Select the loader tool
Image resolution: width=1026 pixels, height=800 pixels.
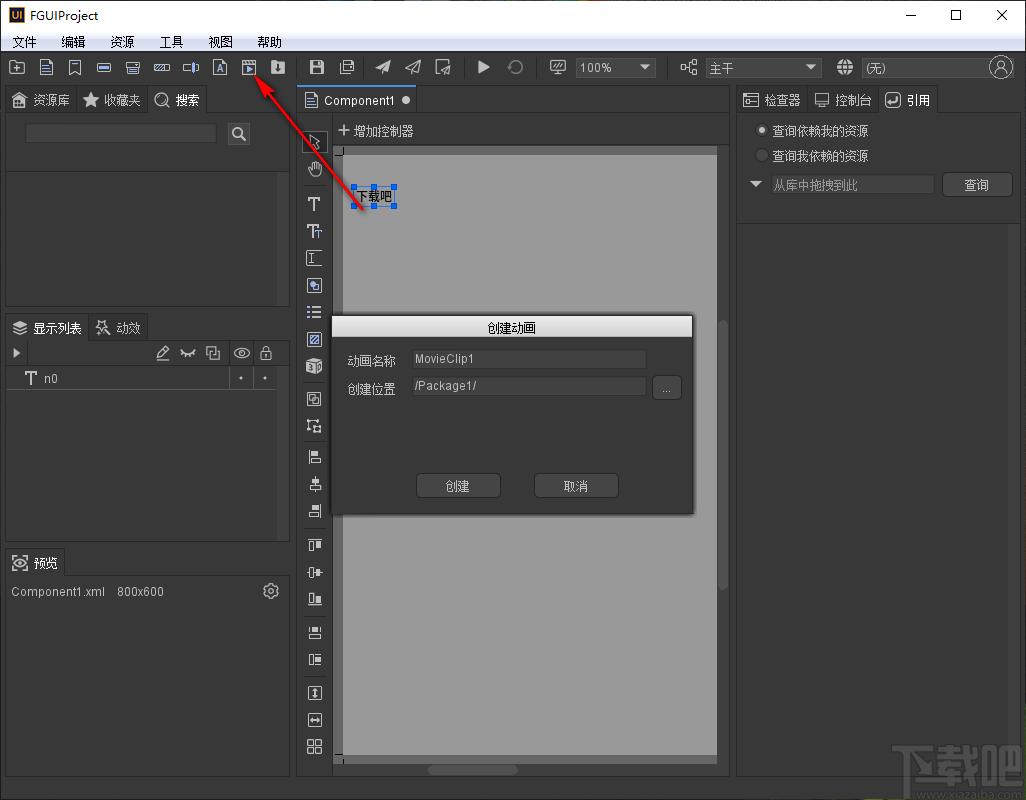[314, 339]
